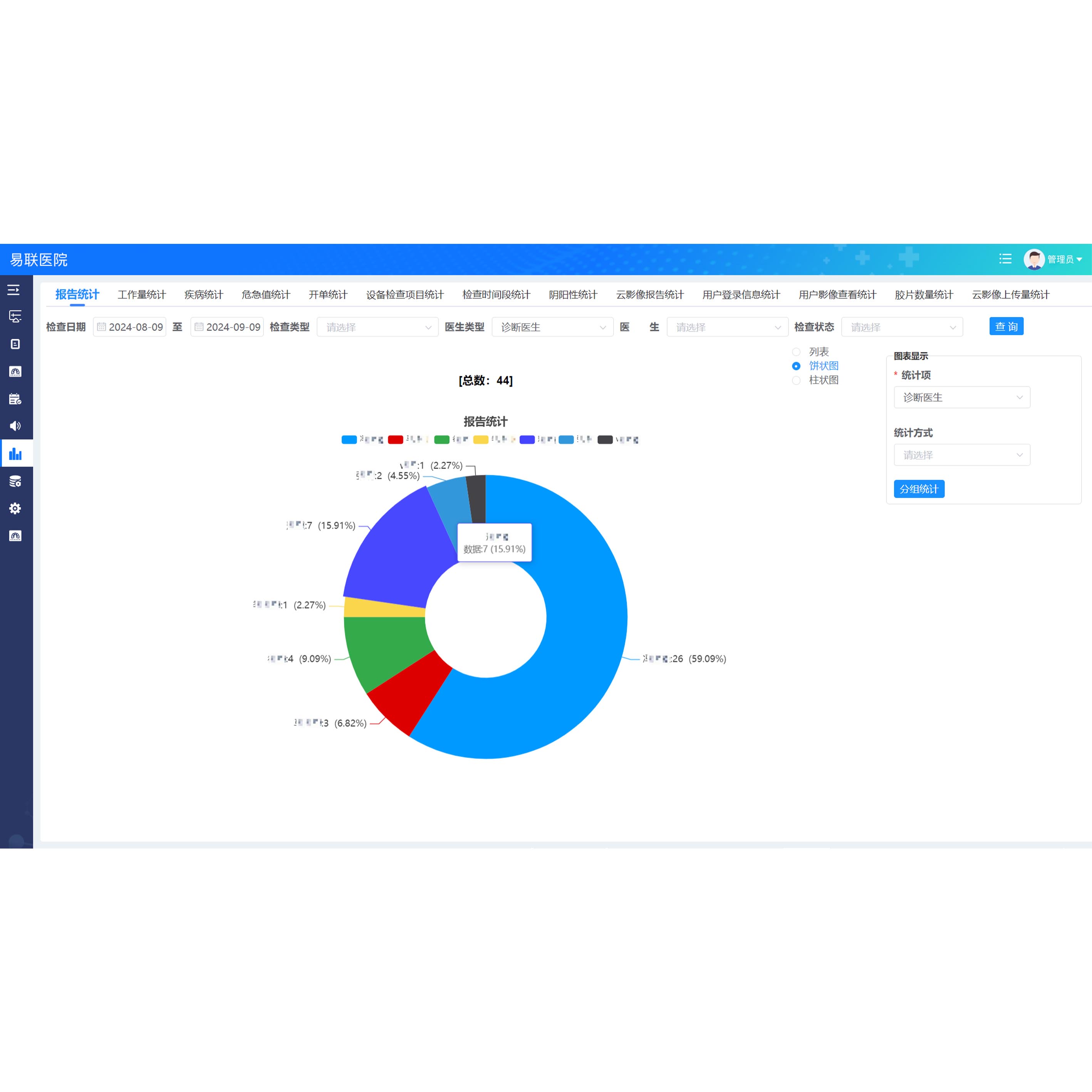Open the calendar appointment sidebar icon

click(15, 399)
